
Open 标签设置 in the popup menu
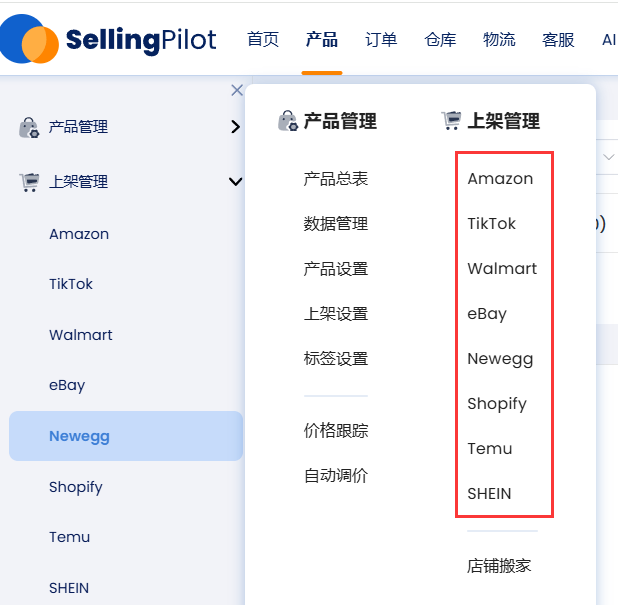pos(336,359)
